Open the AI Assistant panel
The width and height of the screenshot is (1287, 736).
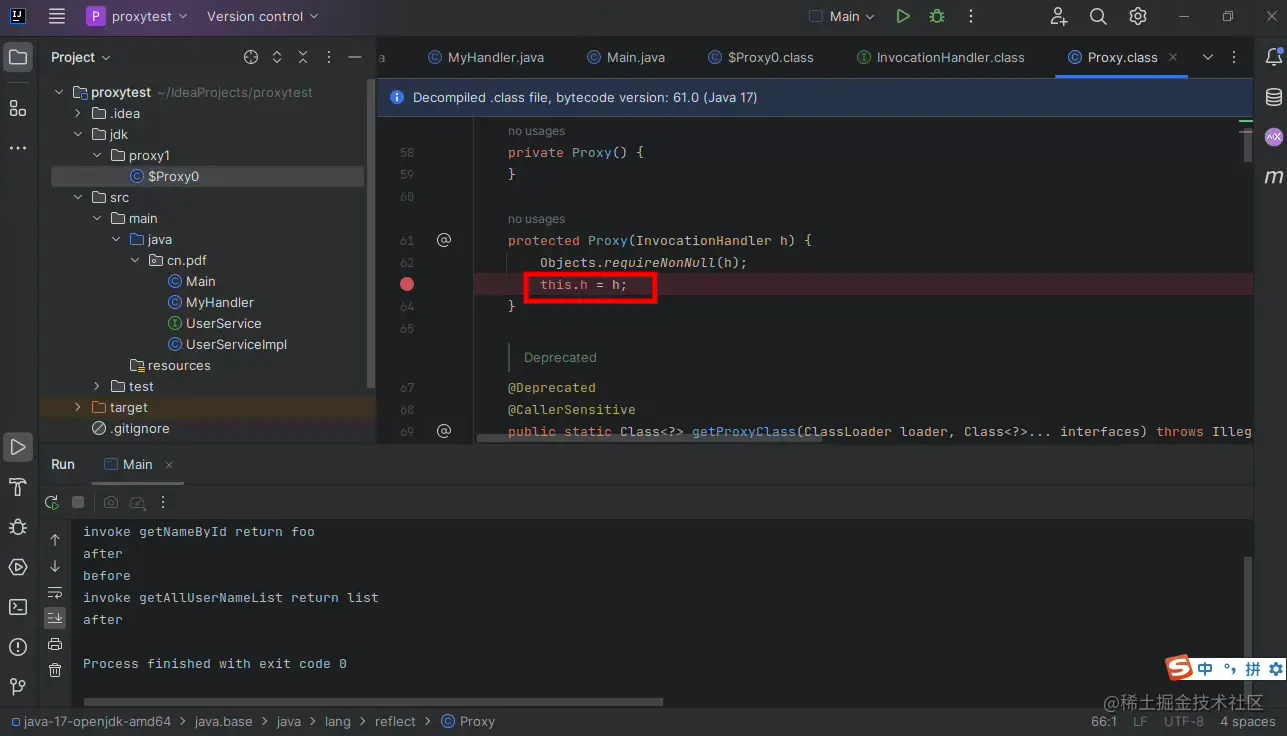point(1273,137)
